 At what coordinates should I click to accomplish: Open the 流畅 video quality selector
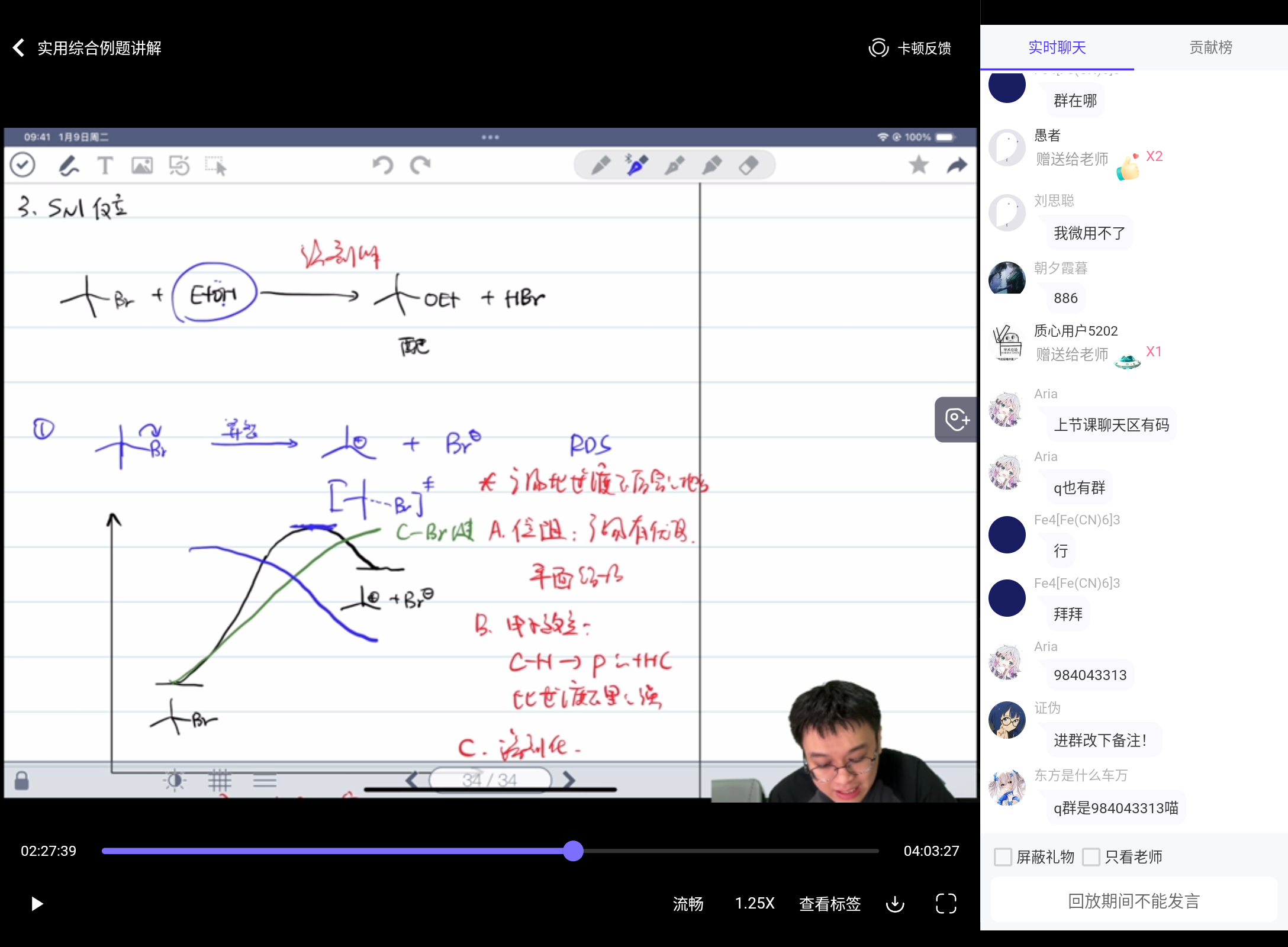(x=688, y=904)
